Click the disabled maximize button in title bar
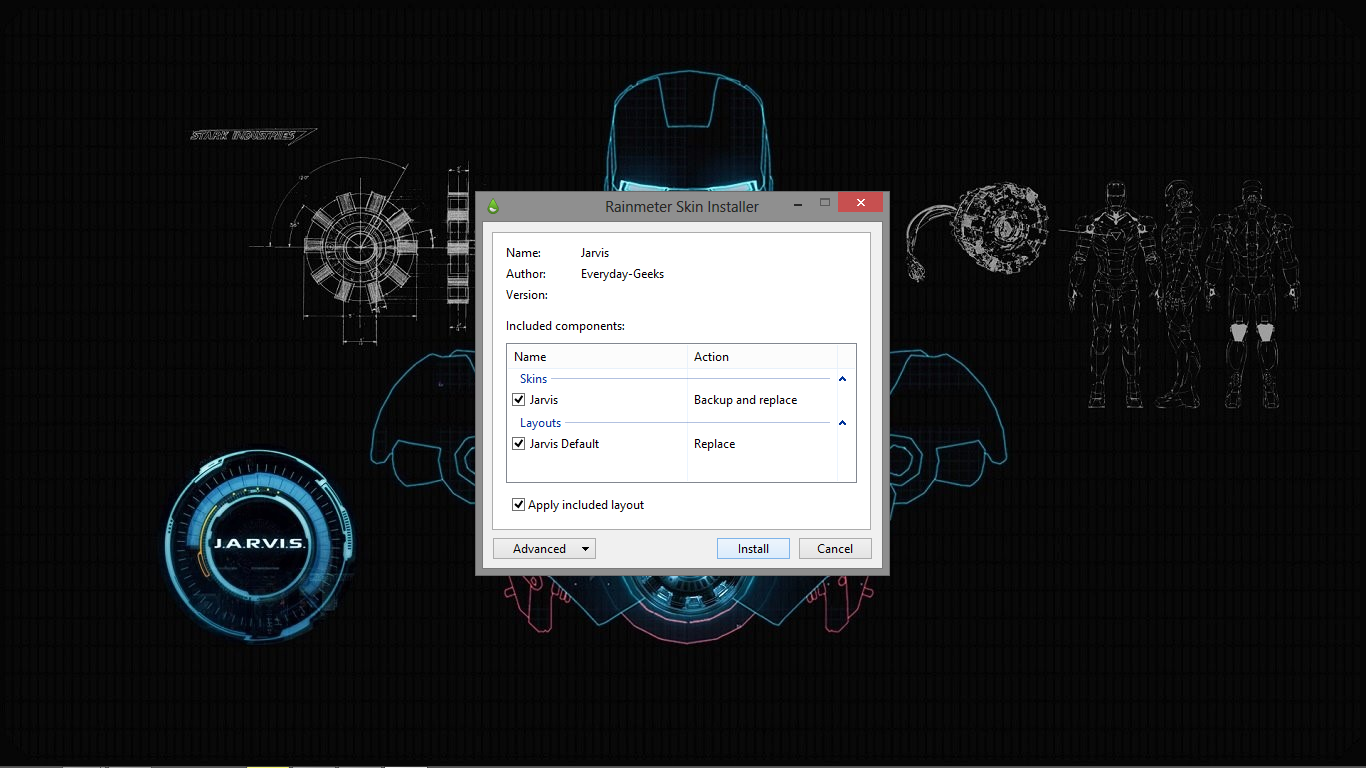This screenshot has height=768, width=1366. click(825, 203)
